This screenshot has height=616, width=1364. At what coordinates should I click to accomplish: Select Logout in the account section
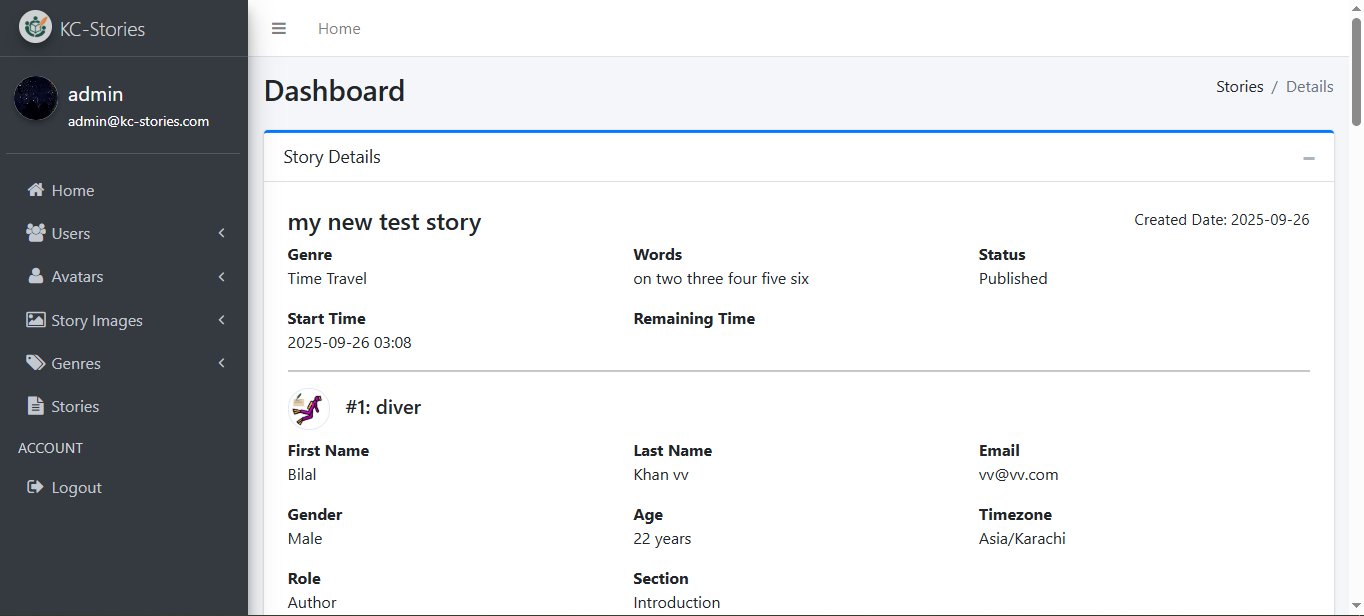point(124,487)
